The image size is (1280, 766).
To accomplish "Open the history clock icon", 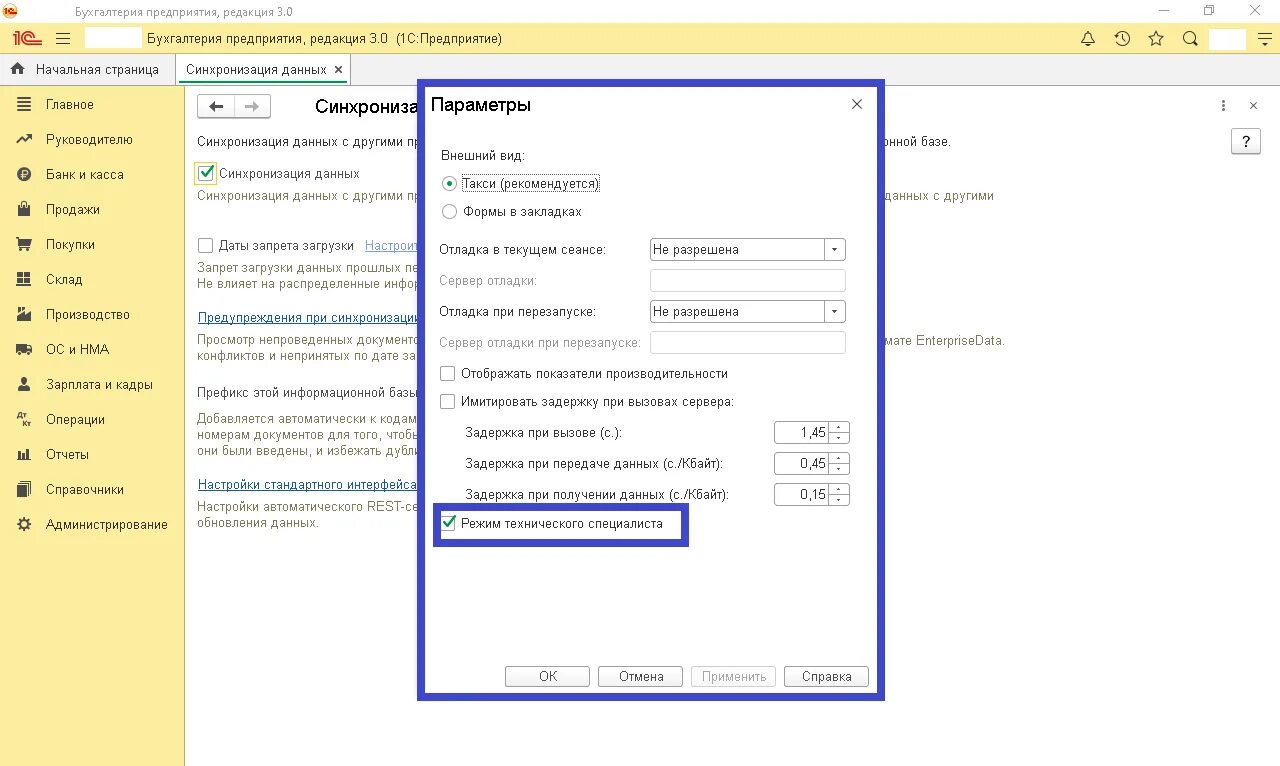I will (x=1122, y=39).
